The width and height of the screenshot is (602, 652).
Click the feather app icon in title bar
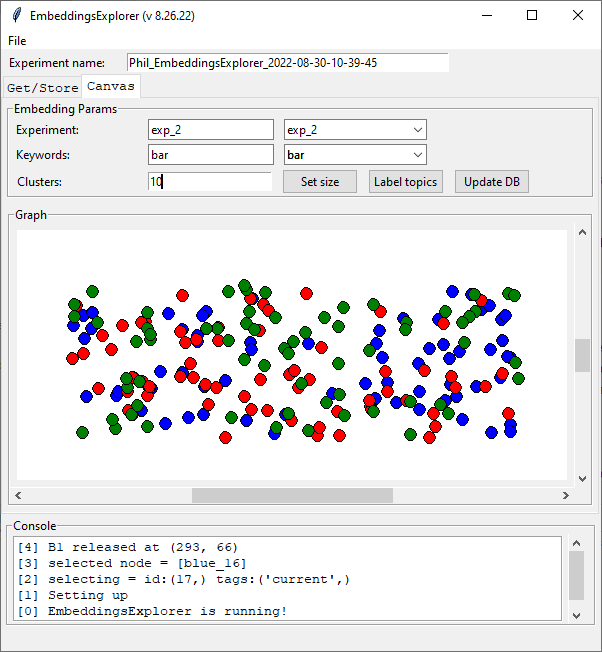pos(17,16)
